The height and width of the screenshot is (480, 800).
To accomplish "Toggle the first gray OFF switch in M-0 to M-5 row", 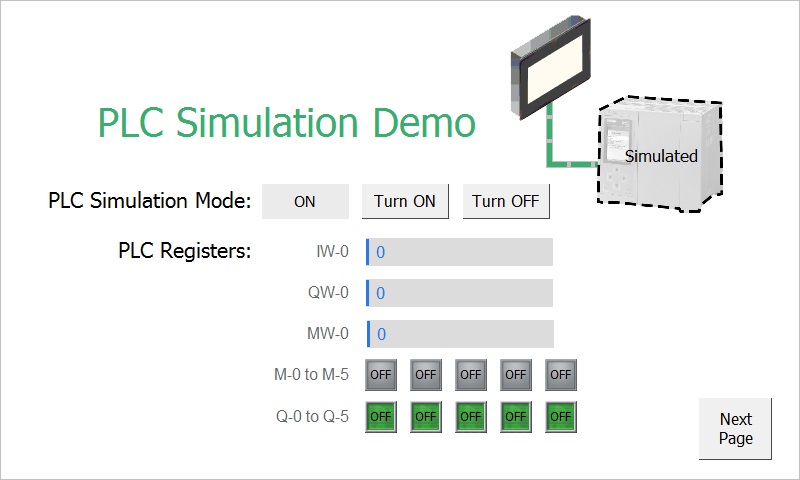I will 381,374.
